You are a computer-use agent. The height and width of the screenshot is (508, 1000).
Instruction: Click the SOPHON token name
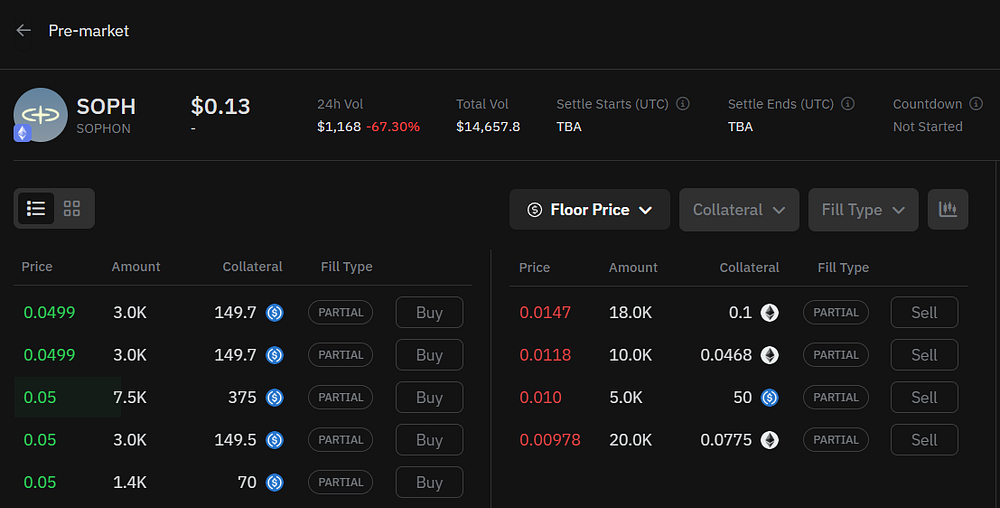pos(103,129)
